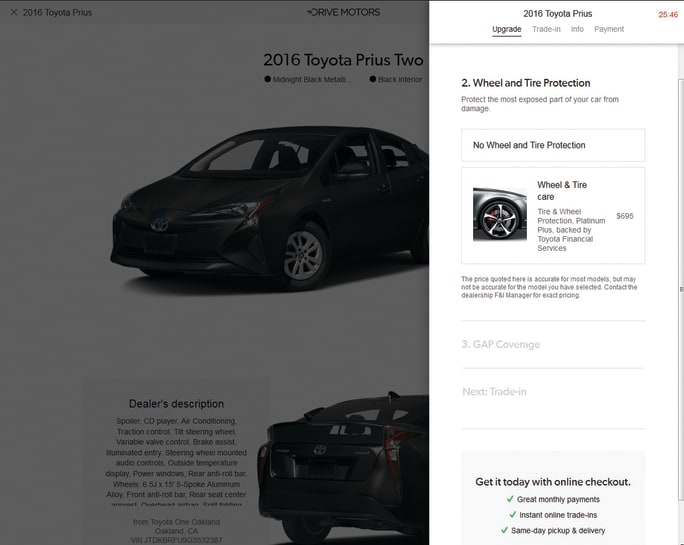Click the wheel image in Wheel & Tire care
Screen dimensions: 684x545
499,215
